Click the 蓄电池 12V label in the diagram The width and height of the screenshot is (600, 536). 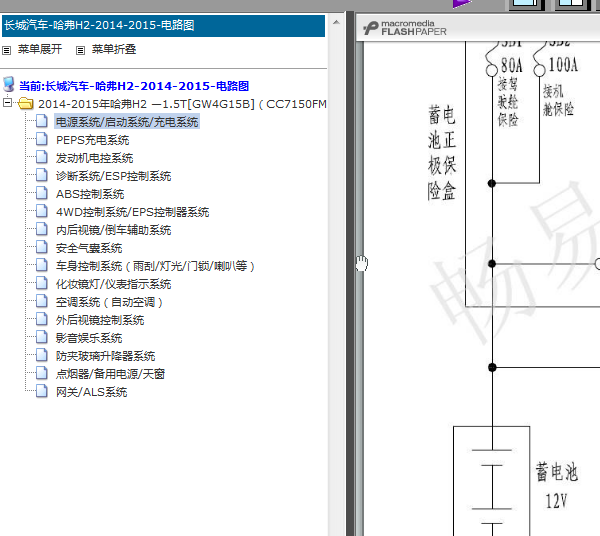[x=556, y=485]
